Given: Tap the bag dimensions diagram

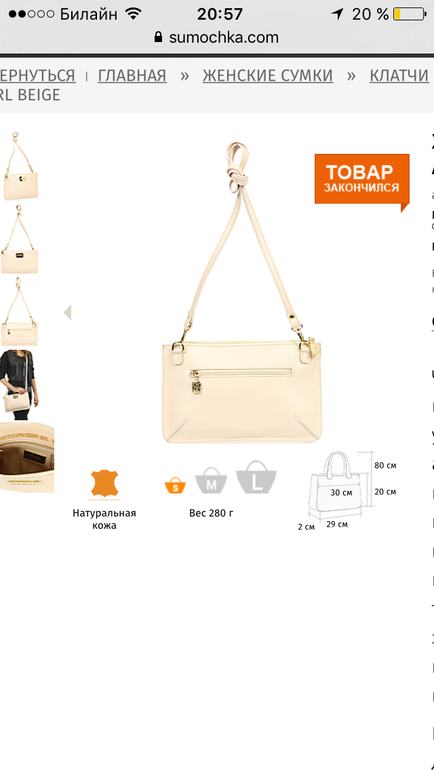Looking at the screenshot, I should click(352, 491).
